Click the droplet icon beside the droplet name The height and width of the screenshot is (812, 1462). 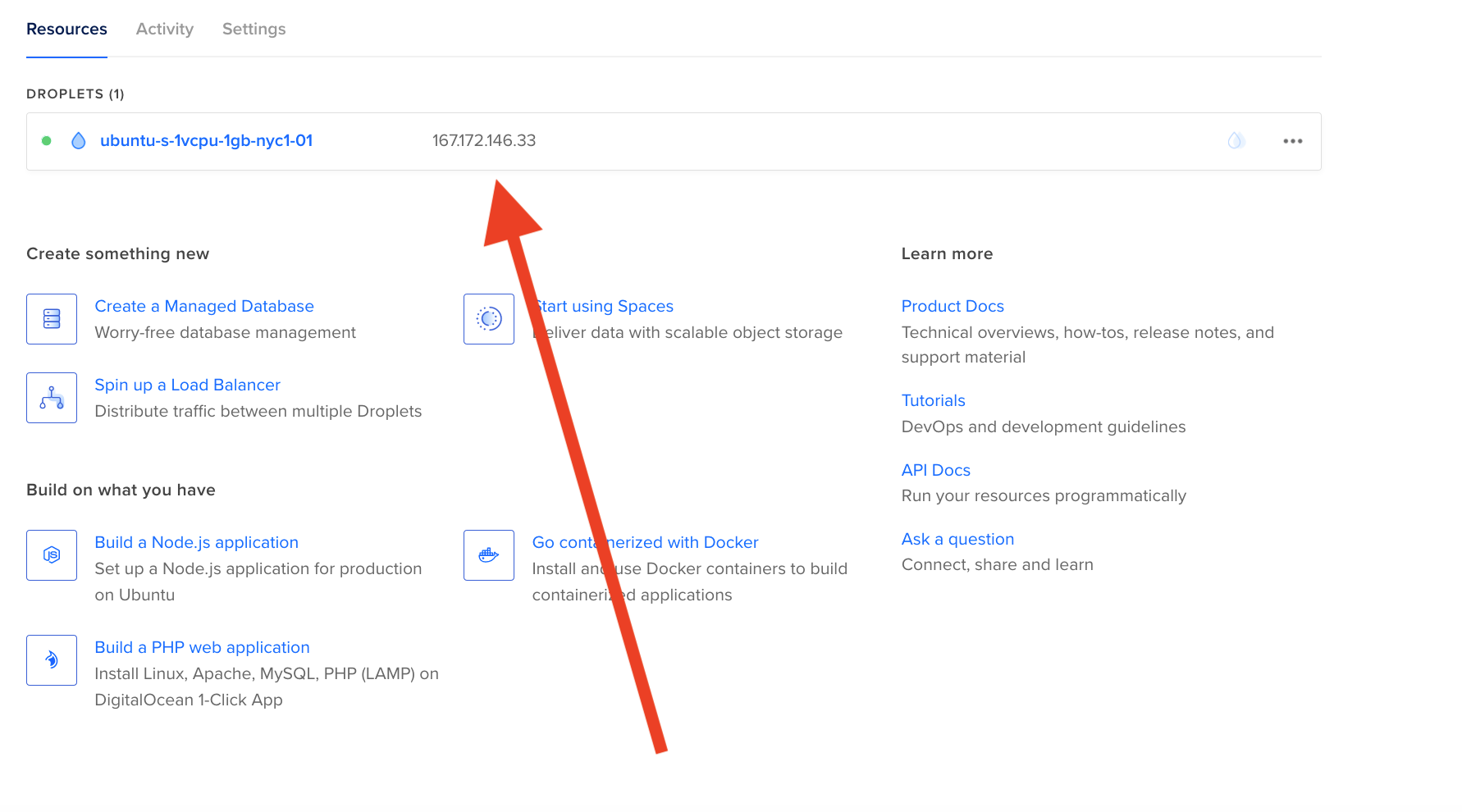[78, 140]
